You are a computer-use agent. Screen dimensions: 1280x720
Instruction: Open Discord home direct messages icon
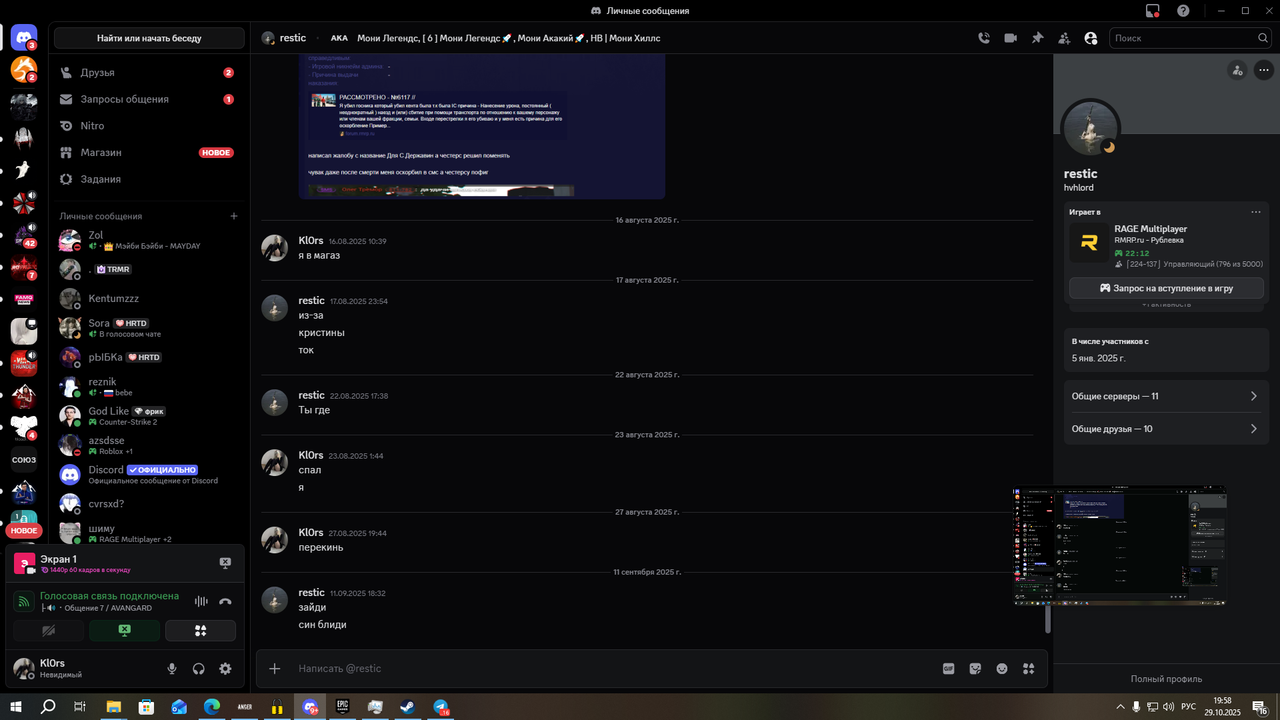tap(24, 38)
